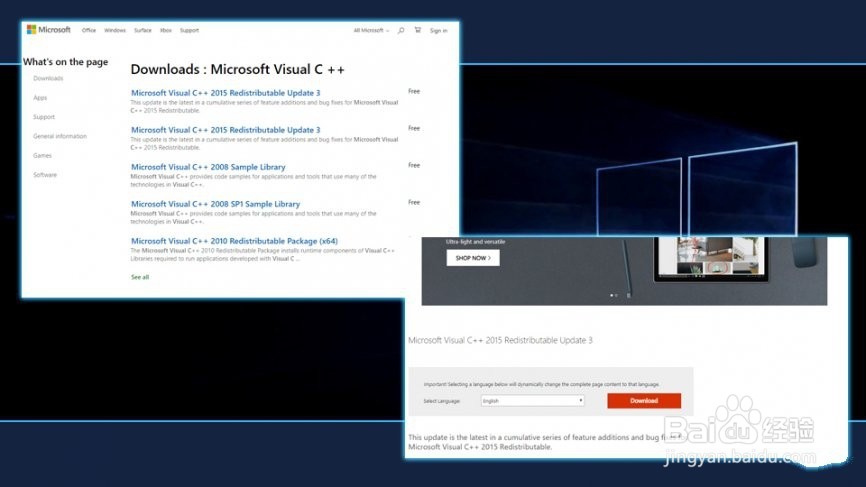Screen dimensions: 866x487
Task: Click the Sign in link
Action: click(x=439, y=30)
